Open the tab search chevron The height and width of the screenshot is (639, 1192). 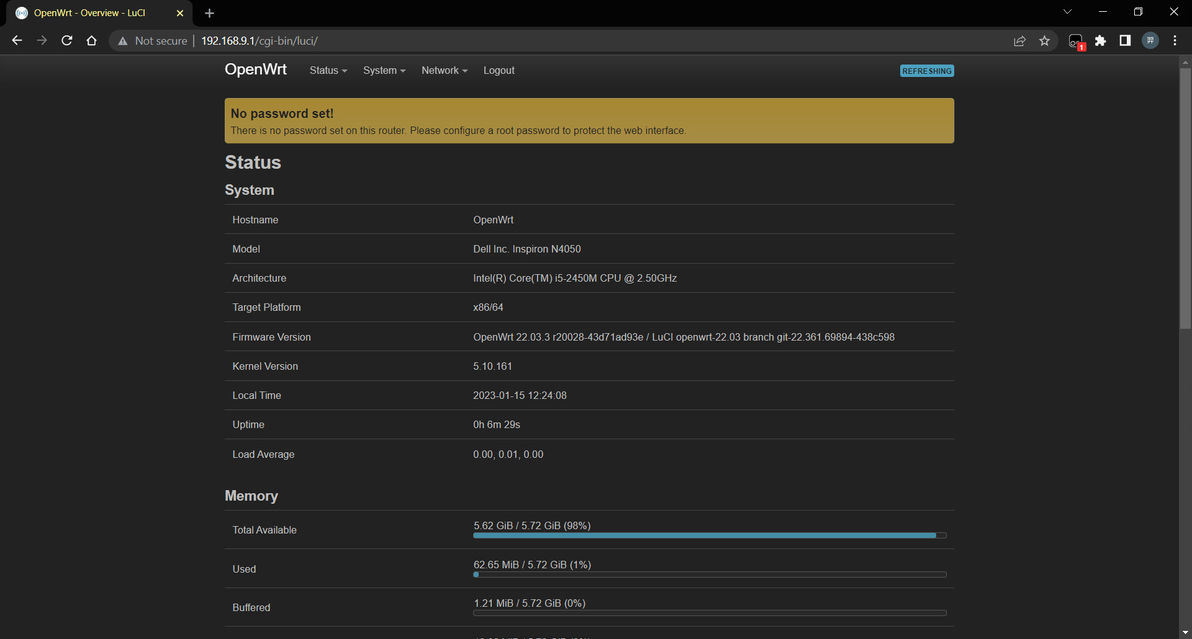[1067, 12]
